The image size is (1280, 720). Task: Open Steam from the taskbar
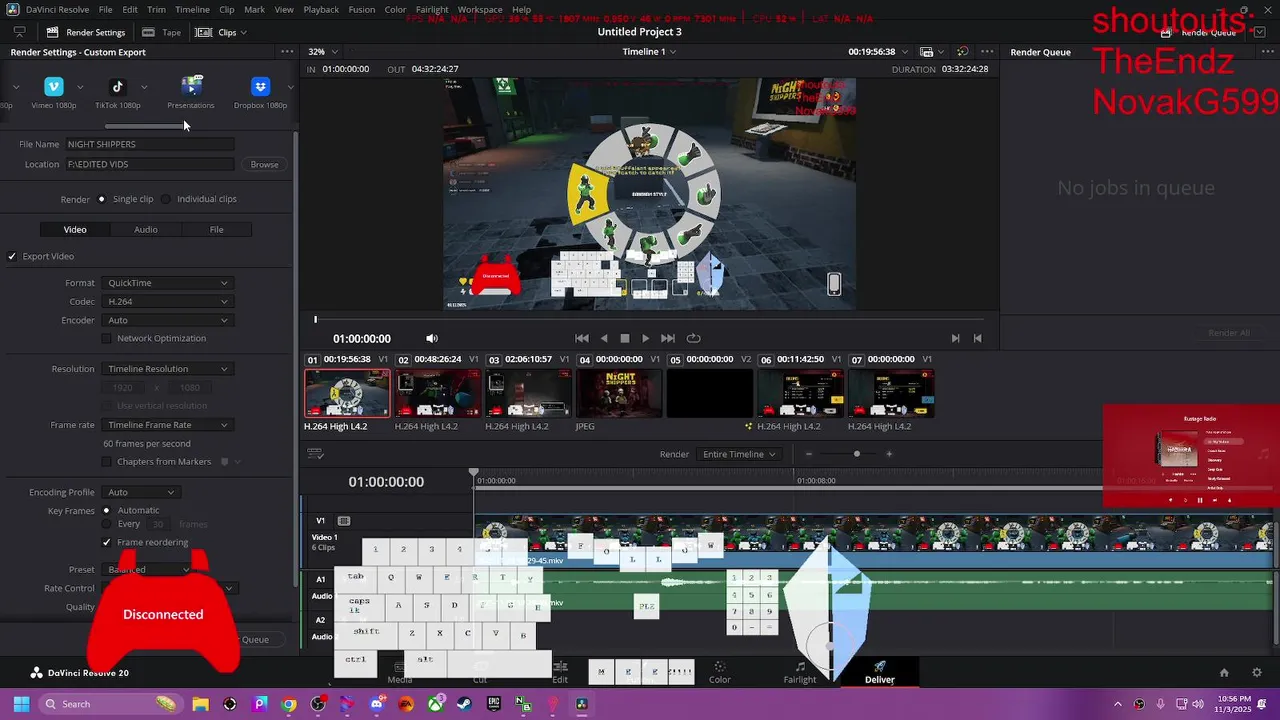[465, 704]
